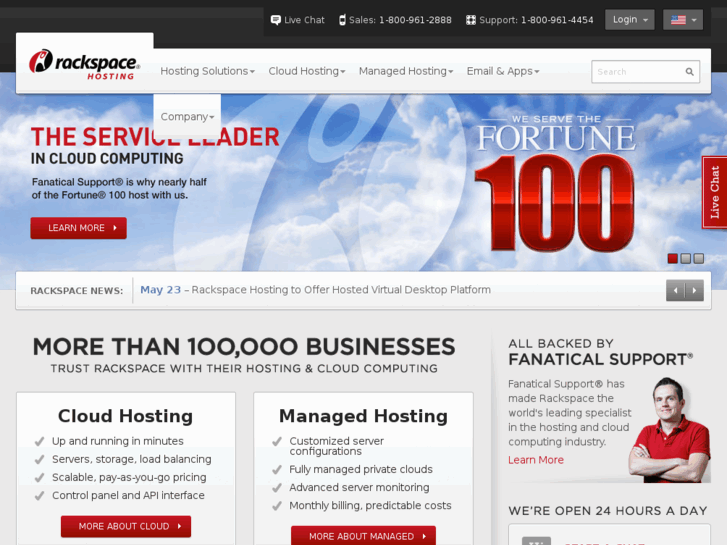Screen dimensions: 727x545
Task: Click the phone icon beside Sales number
Action: coord(342,20)
